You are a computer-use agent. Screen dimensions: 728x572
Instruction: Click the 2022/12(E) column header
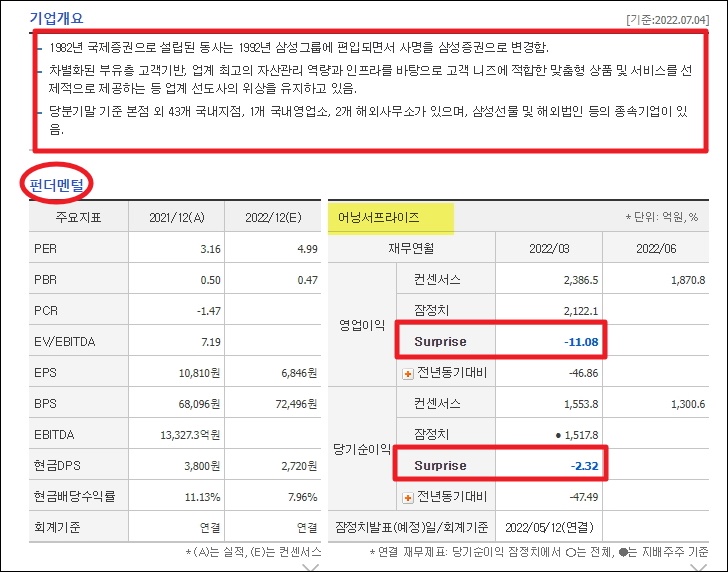click(x=273, y=217)
